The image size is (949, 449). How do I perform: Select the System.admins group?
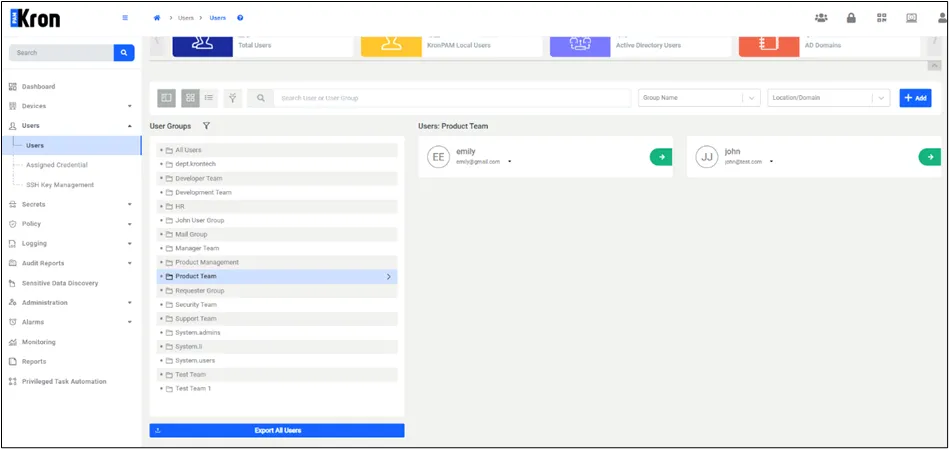(x=277, y=333)
